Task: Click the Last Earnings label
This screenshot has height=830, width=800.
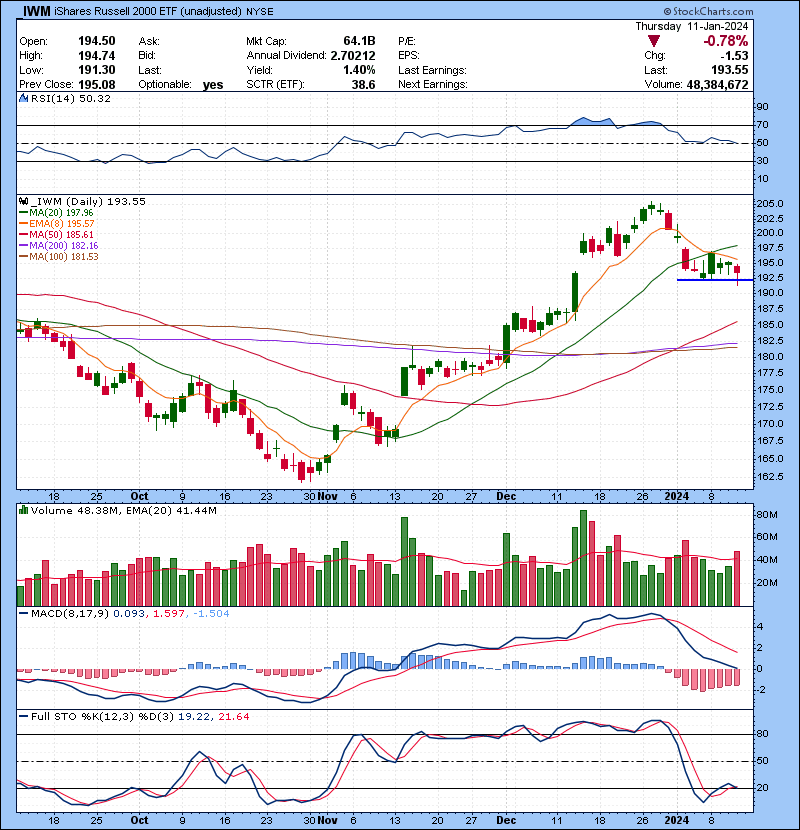Action: (x=432, y=70)
